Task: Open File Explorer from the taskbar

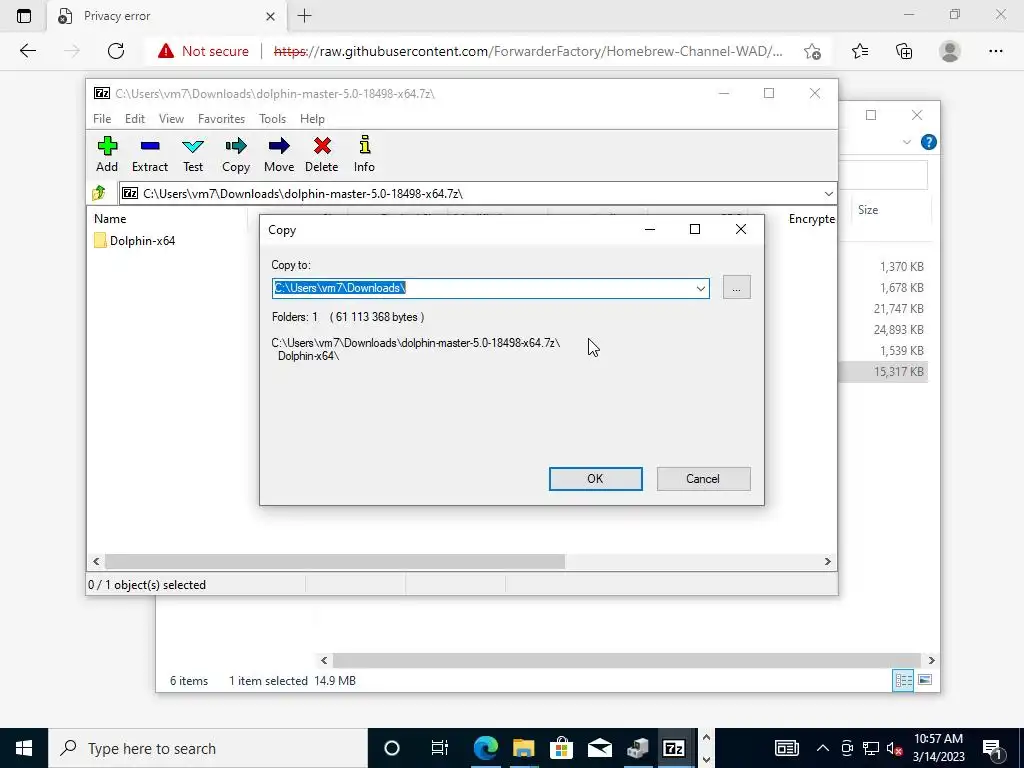Action: 523,748
